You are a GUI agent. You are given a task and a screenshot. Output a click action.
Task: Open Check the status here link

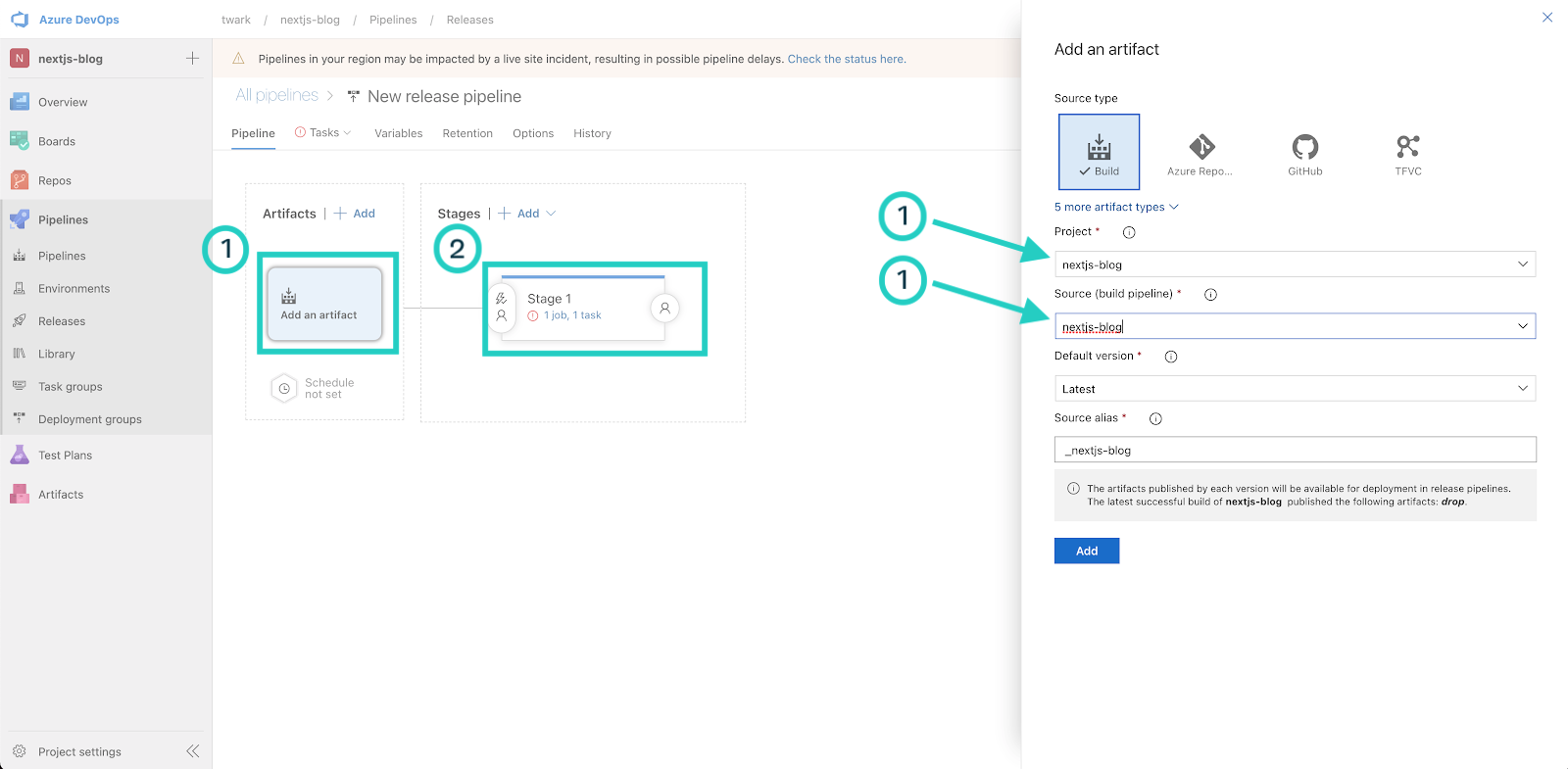pyautogui.click(x=847, y=59)
